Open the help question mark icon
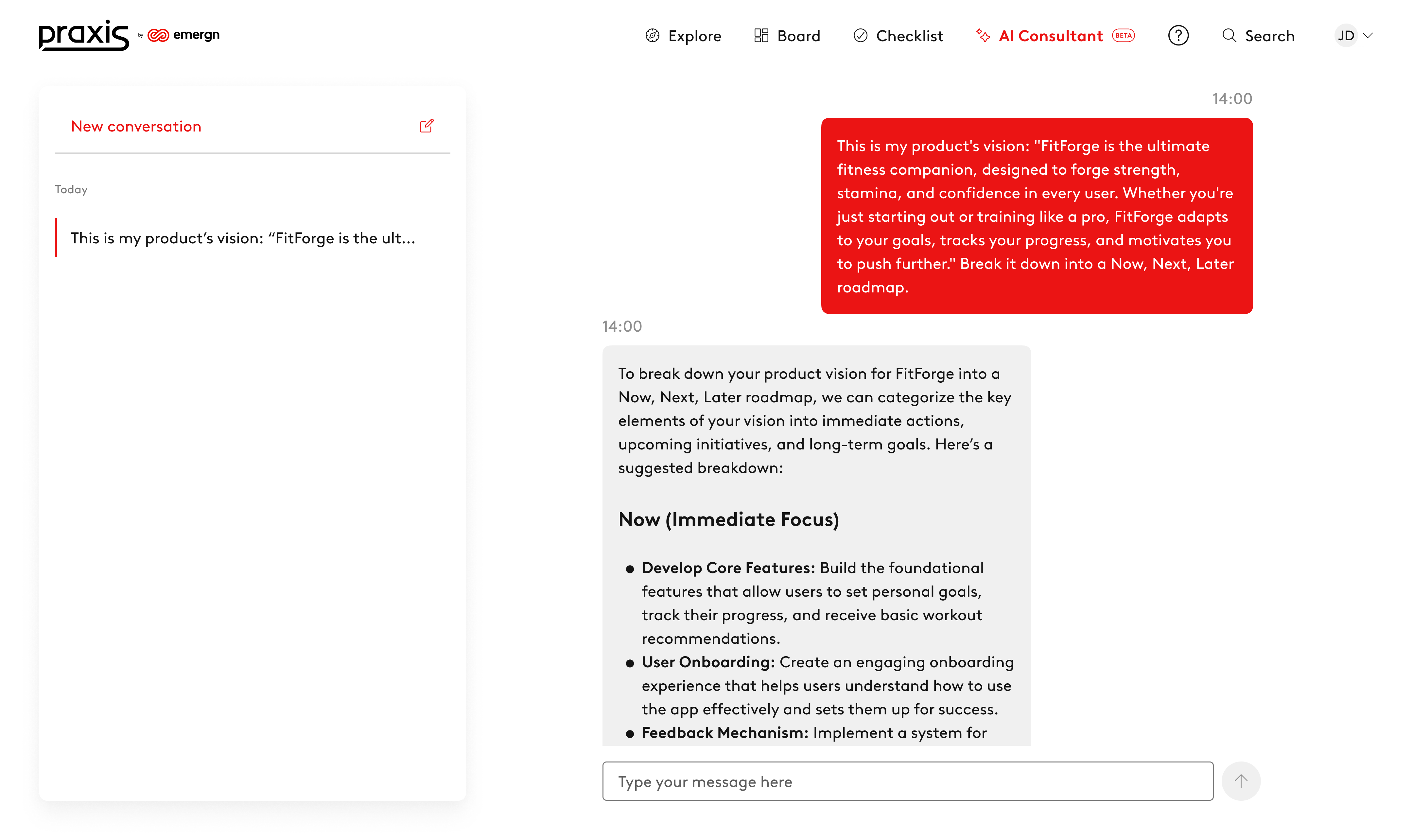The height and width of the screenshot is (840, 1413). 1178,36
